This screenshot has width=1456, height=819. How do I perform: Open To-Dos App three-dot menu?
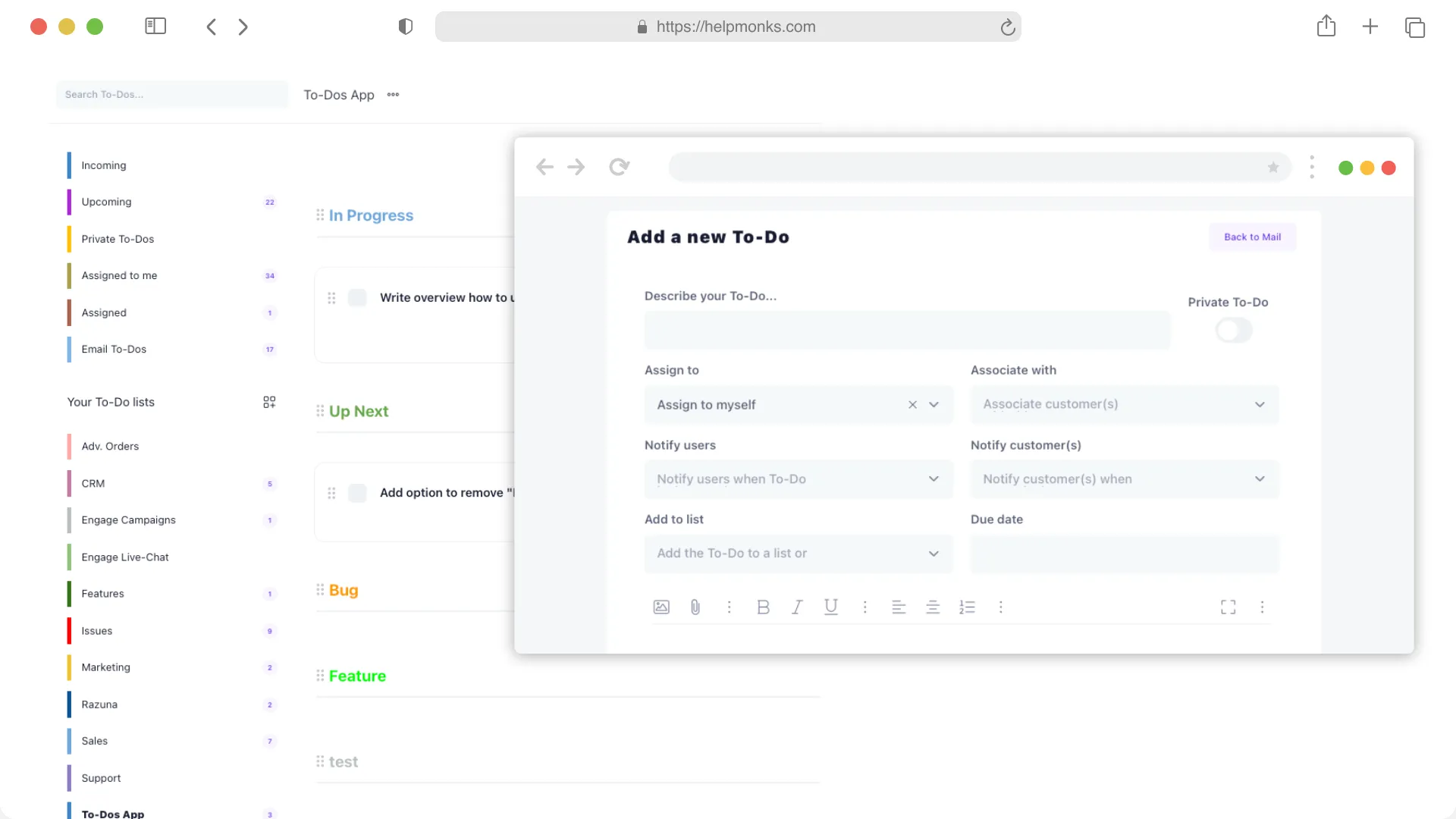(393, 95)
